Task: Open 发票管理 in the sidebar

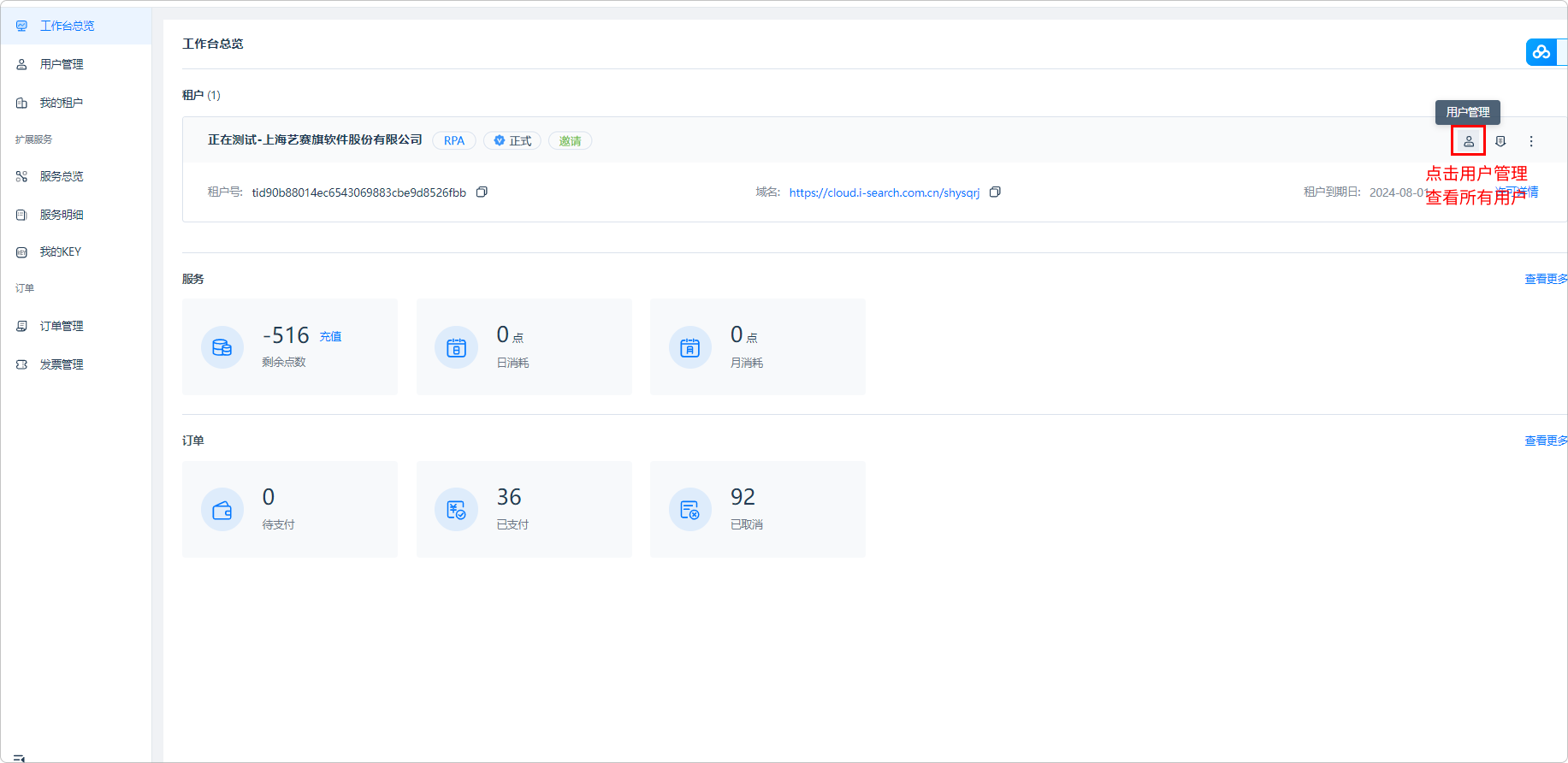Action: tap(61, 364)
